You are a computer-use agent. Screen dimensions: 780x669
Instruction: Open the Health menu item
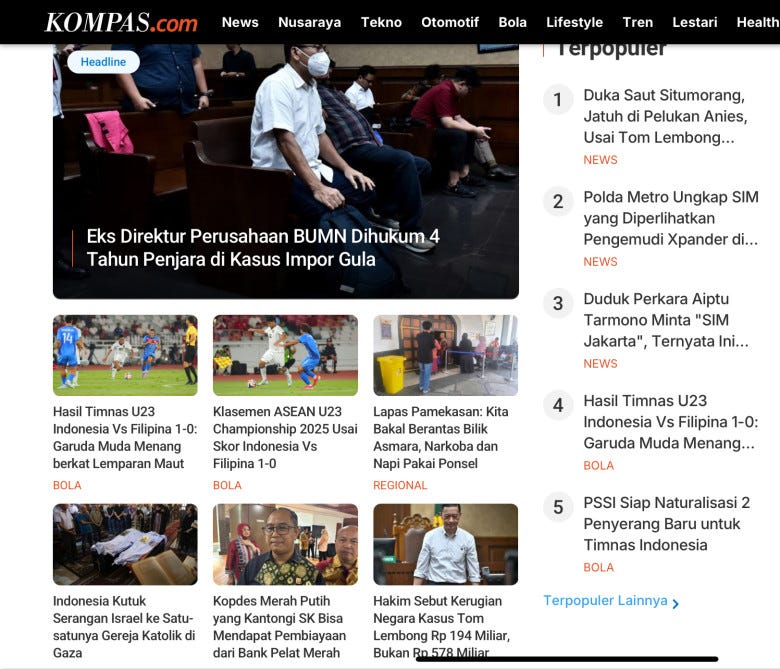pyautogui.click(x=758, y=22)
